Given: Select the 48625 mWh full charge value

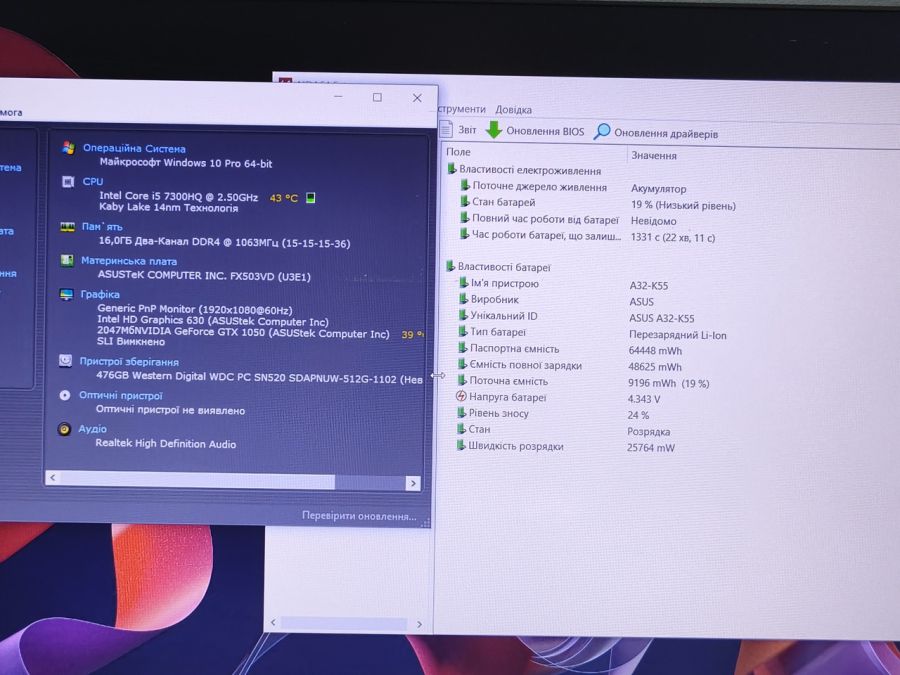Looking at the screenshot, I should click(655, 367).
